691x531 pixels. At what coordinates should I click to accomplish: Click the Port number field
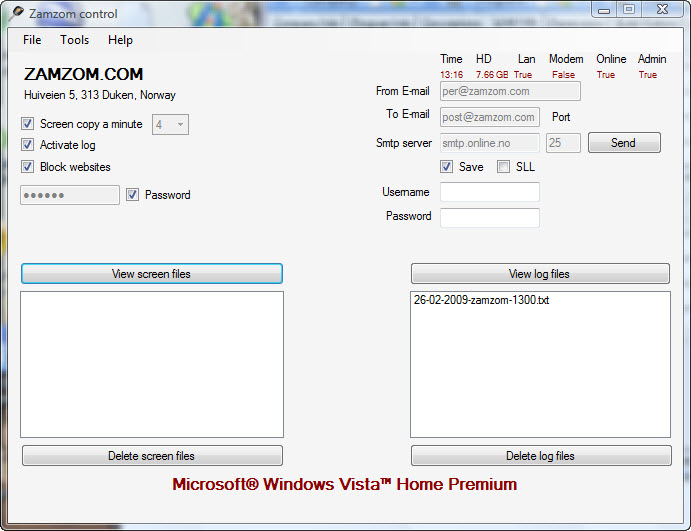563,143
